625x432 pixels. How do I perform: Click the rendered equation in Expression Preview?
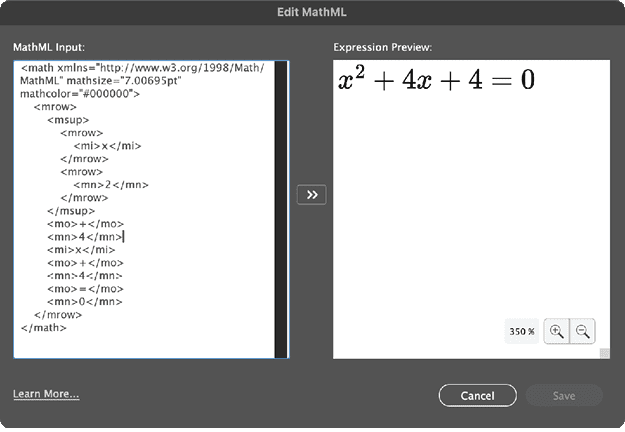click(x=437, y=80)
